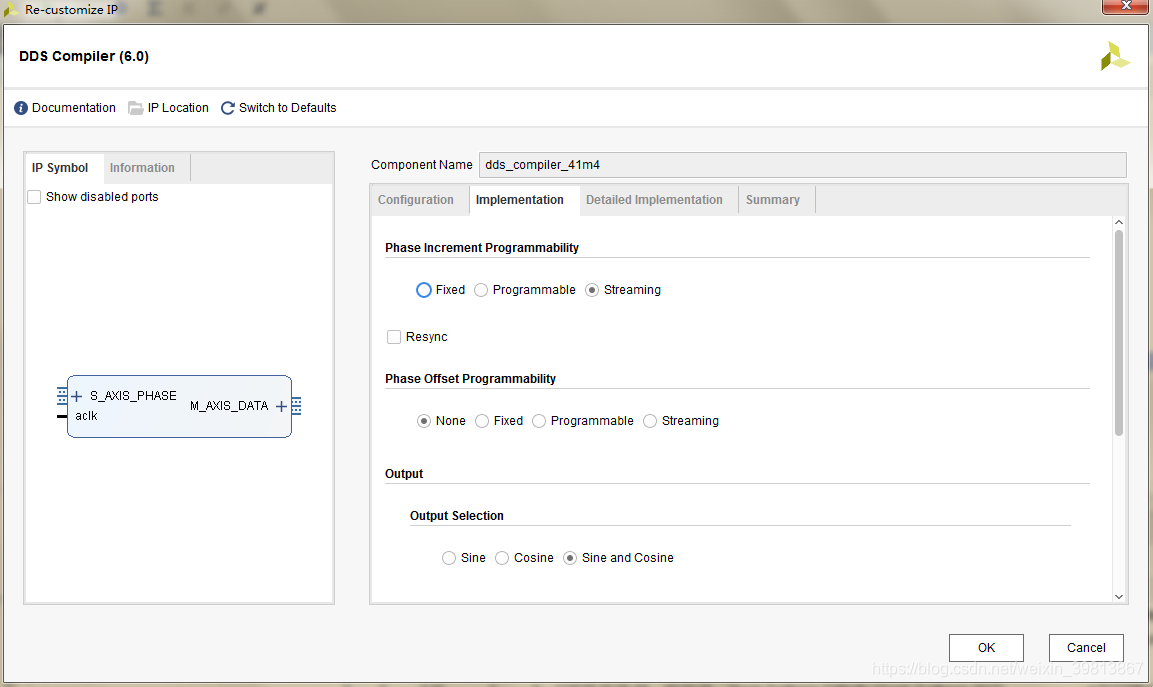Tick the Resync checkbox

(394, 337)
